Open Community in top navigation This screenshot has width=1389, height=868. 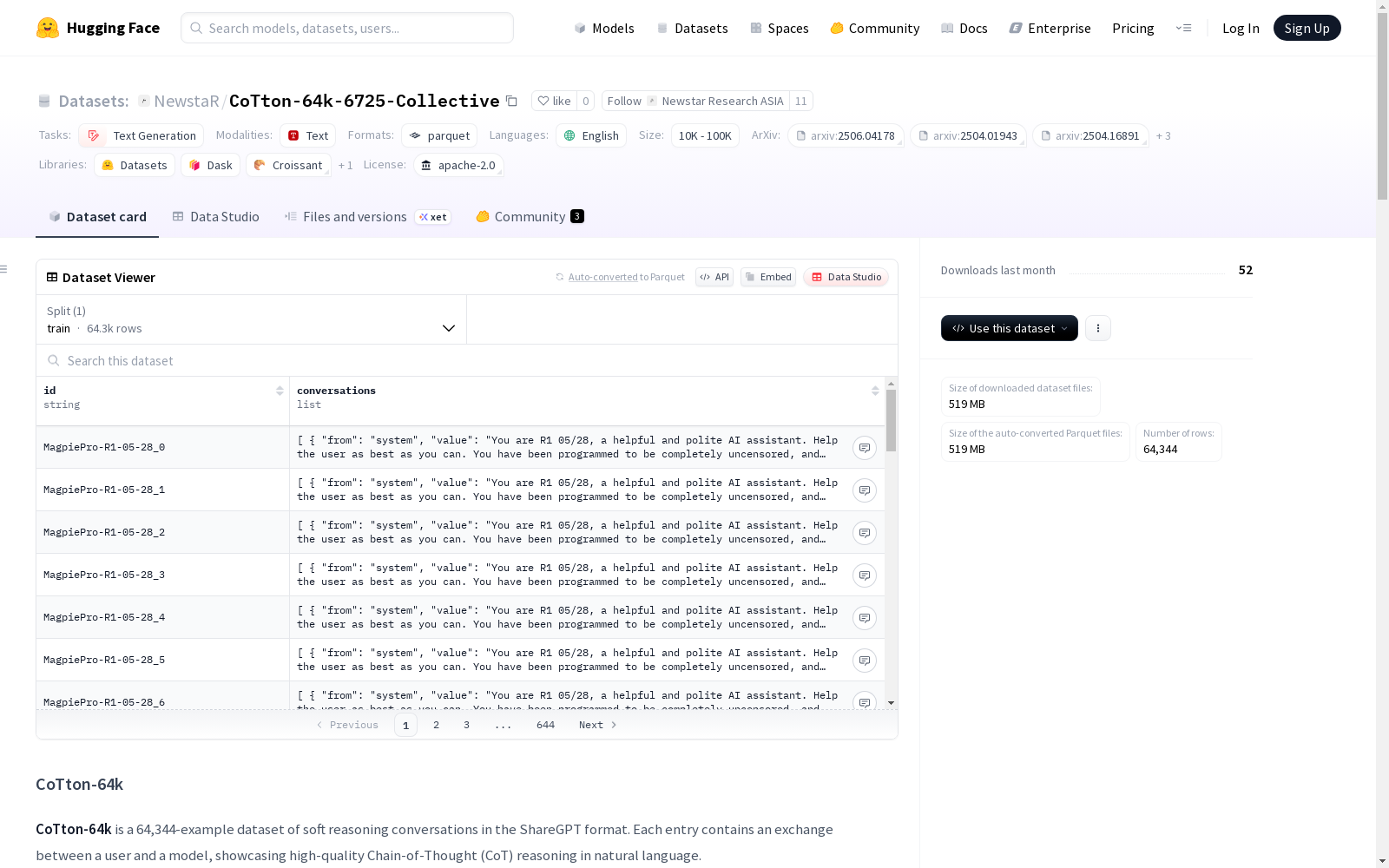pos(875,28)
